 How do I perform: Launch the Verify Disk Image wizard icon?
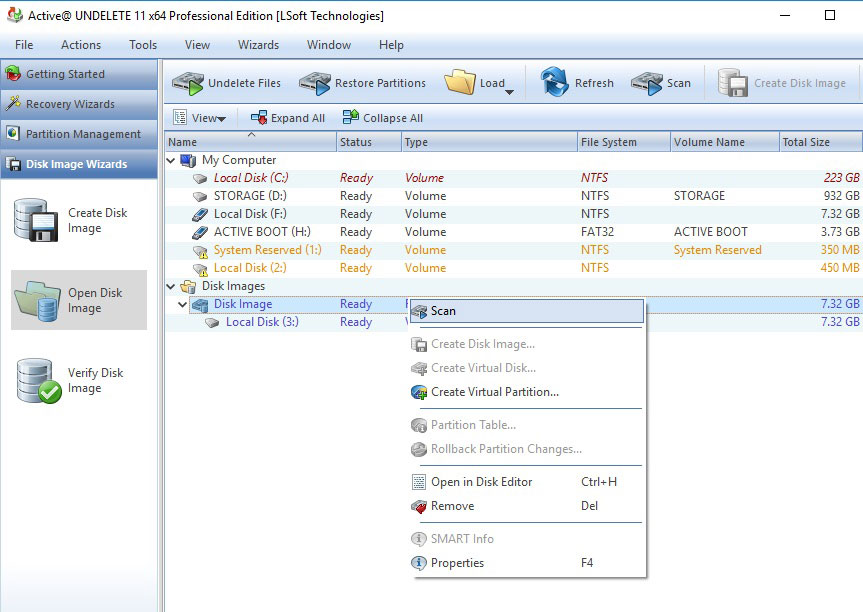(37, 380)
